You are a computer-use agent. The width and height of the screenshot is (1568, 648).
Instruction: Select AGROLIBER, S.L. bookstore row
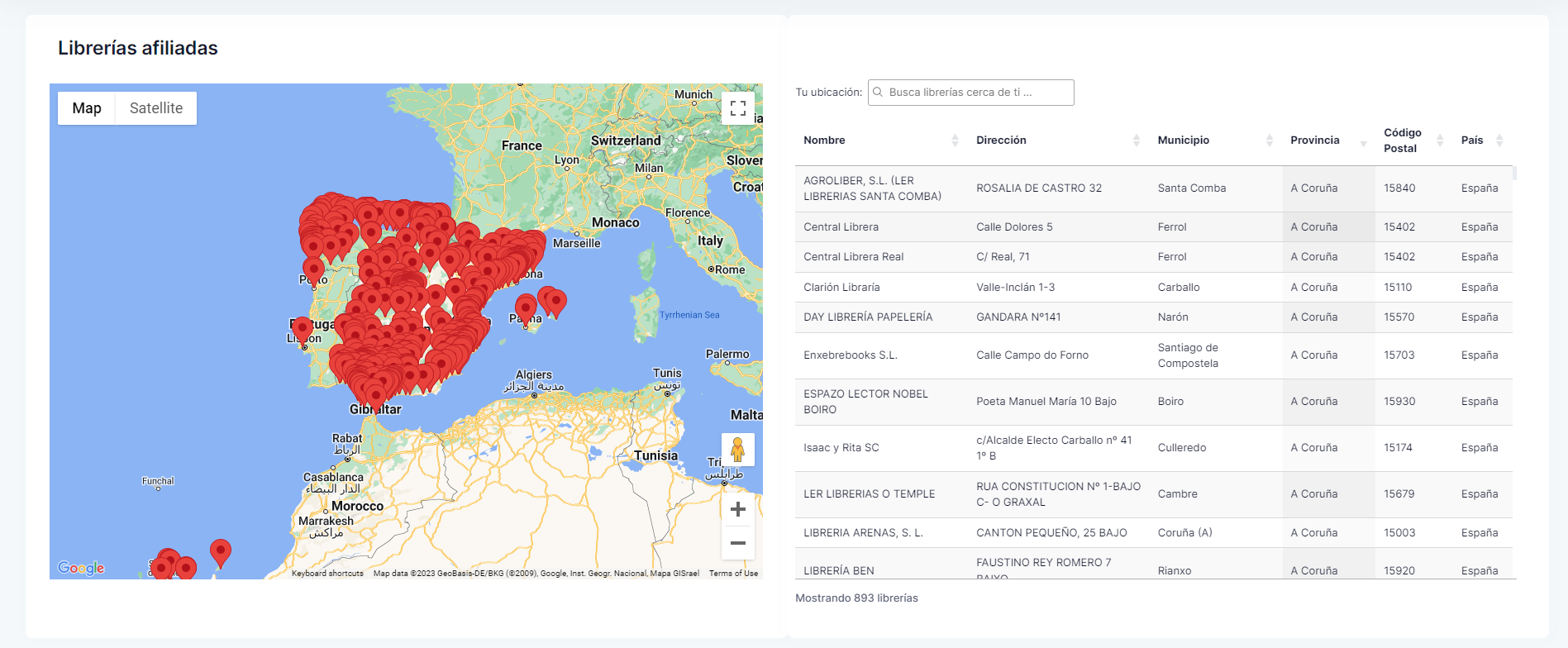tap(1154, 188)
